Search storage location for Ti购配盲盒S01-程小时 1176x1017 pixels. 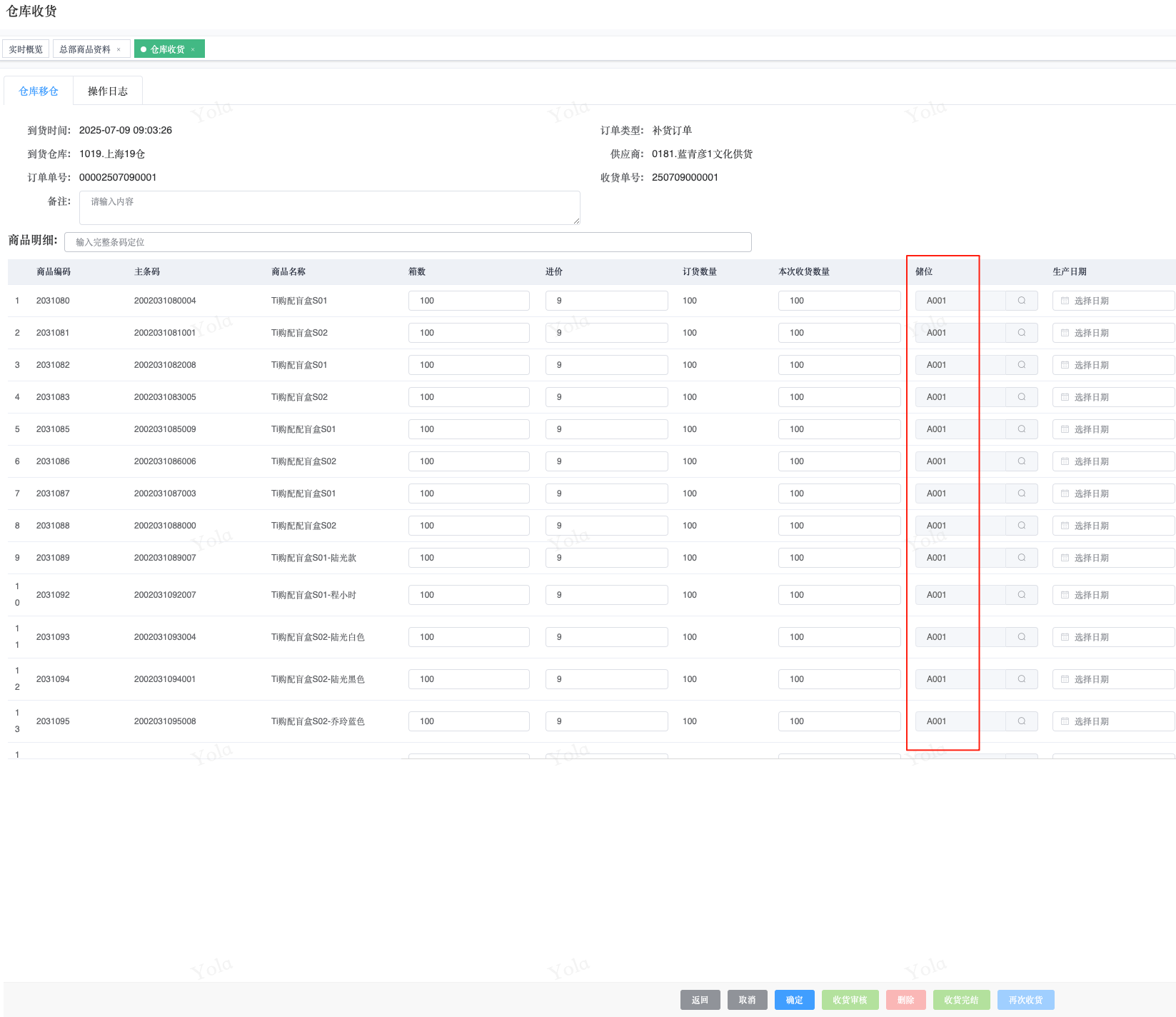tap(1021, 595)
